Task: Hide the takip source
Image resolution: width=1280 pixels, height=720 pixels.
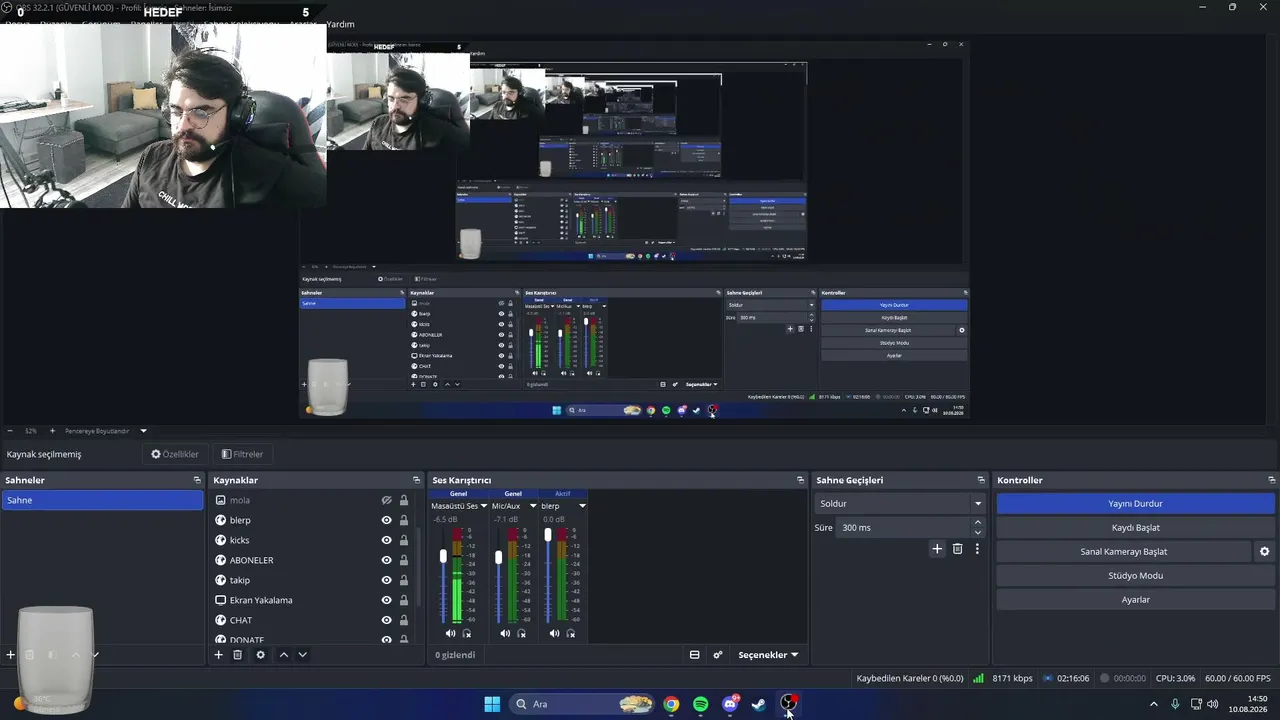Action: click(x=386, y=580)
